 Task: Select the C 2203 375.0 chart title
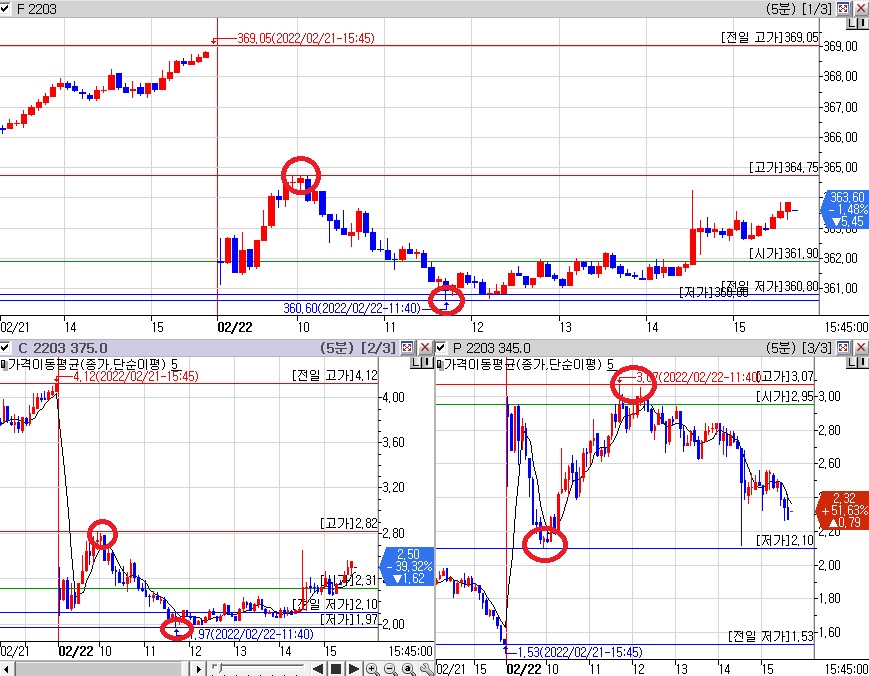click(x=63, y=348)
